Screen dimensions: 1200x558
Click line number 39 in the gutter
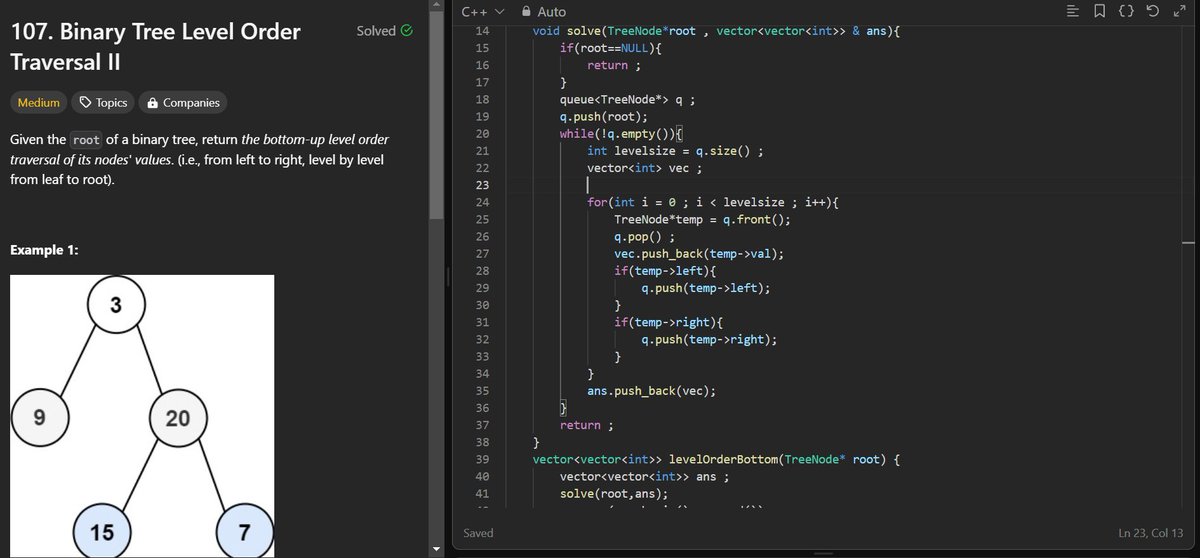coord(481,459)
